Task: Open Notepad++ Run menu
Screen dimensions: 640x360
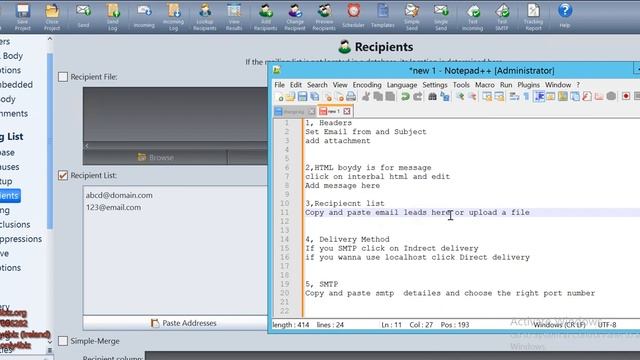Action: click(x=506, y=85)
